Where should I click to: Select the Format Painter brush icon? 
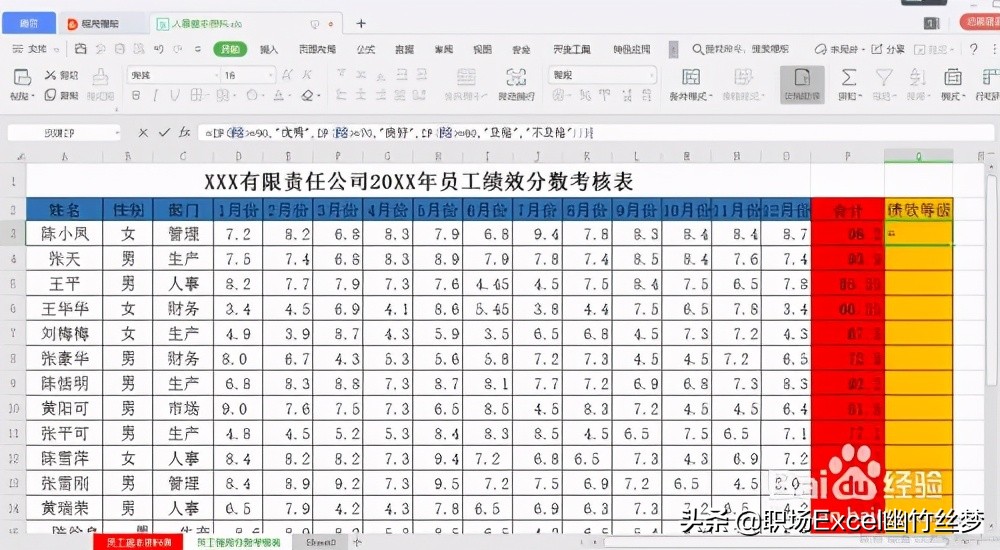(100, 77)
